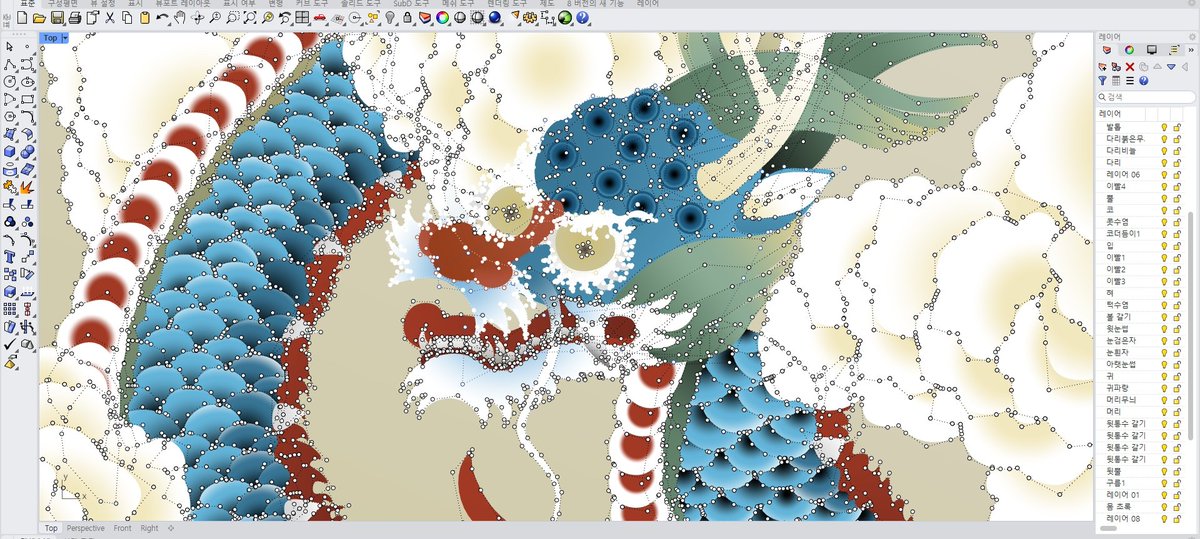
Task: Click the green checkmark icon in left toolbar
Action: click(x=10, y=343)
